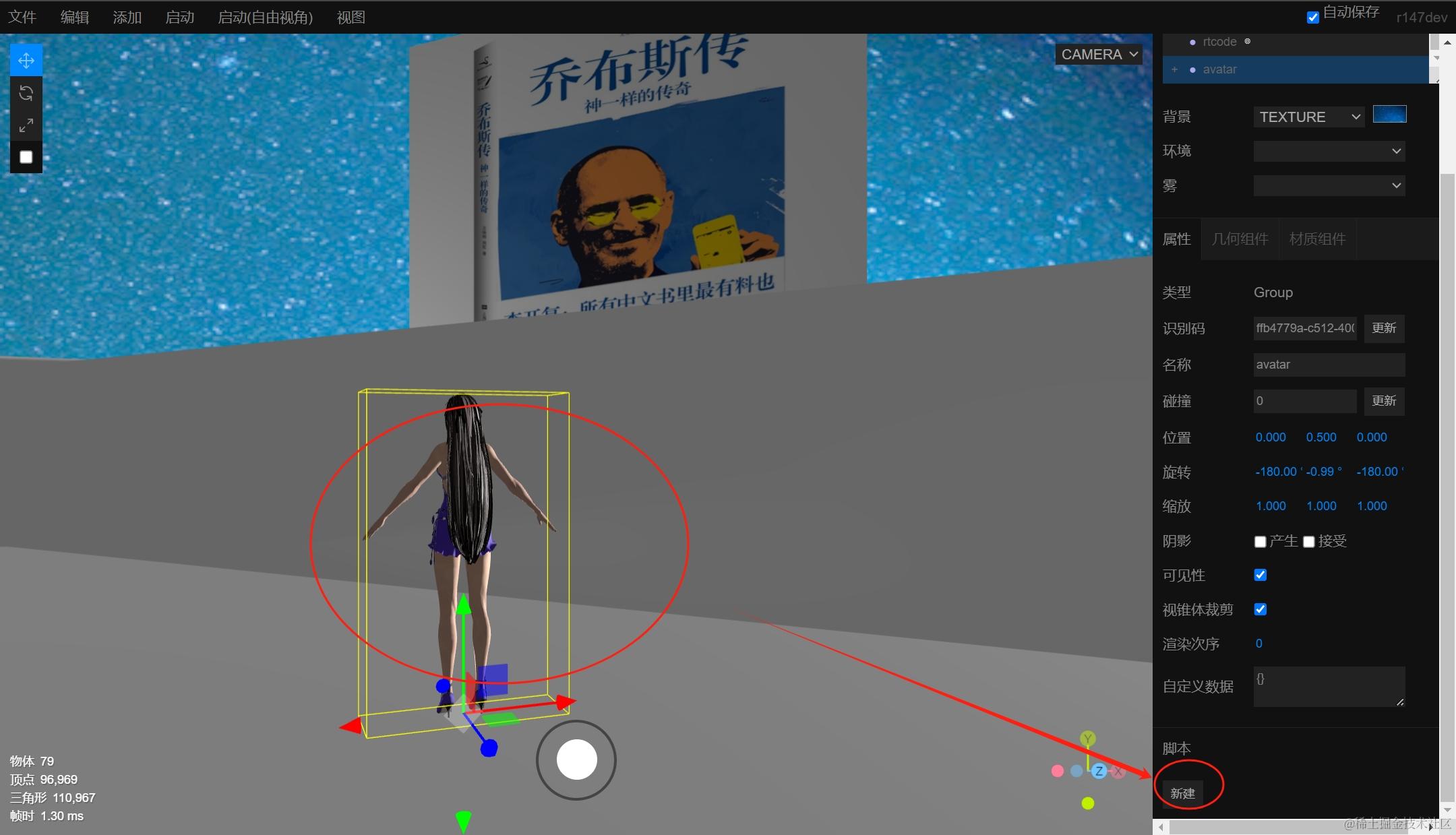Select the scale tool

[x=26, y=125]
